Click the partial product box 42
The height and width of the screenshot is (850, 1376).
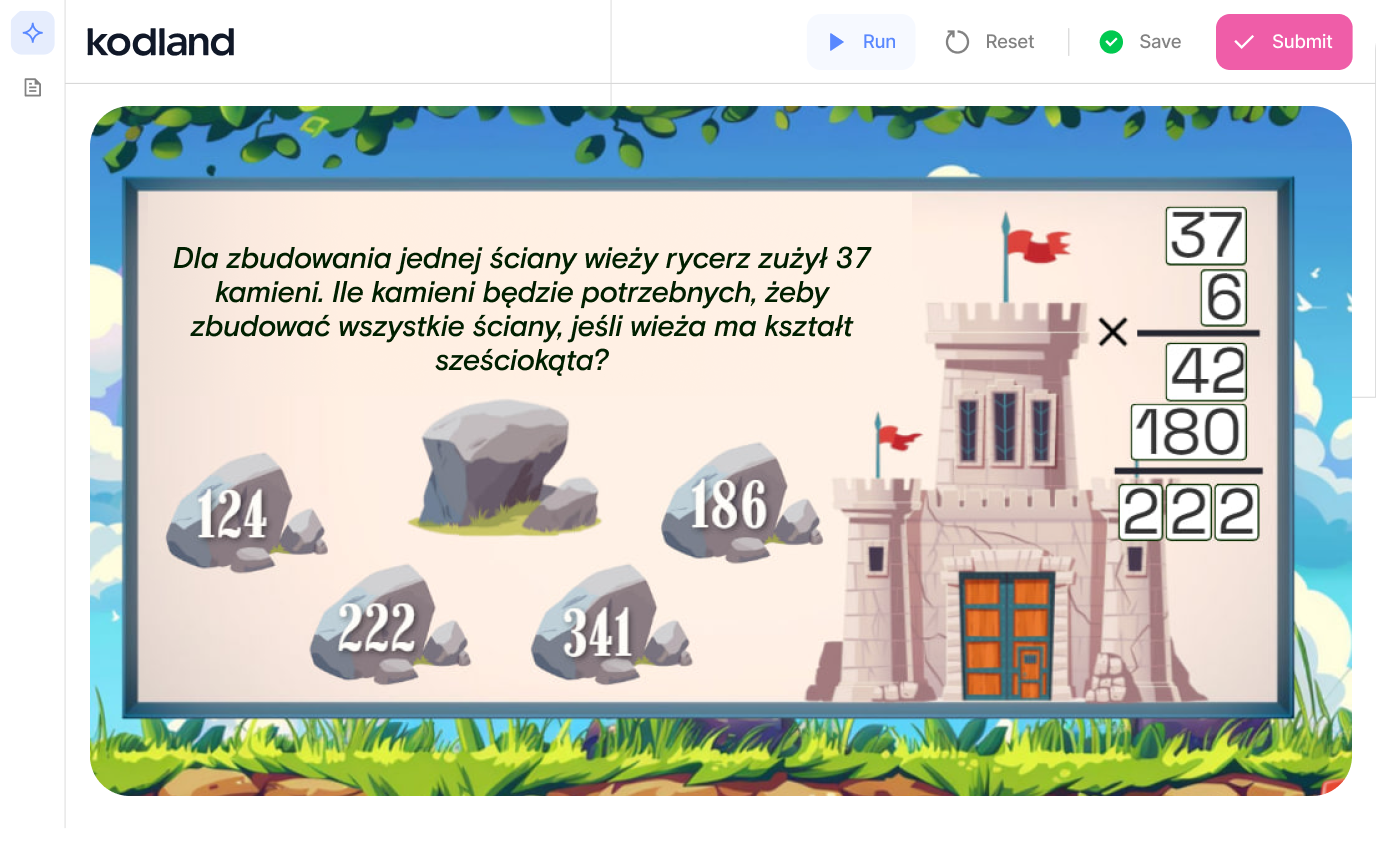[x=1206, y=373]
